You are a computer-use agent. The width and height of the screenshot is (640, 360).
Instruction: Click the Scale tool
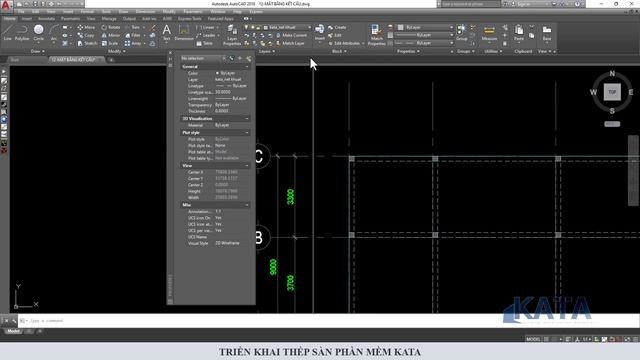[110, 43]
